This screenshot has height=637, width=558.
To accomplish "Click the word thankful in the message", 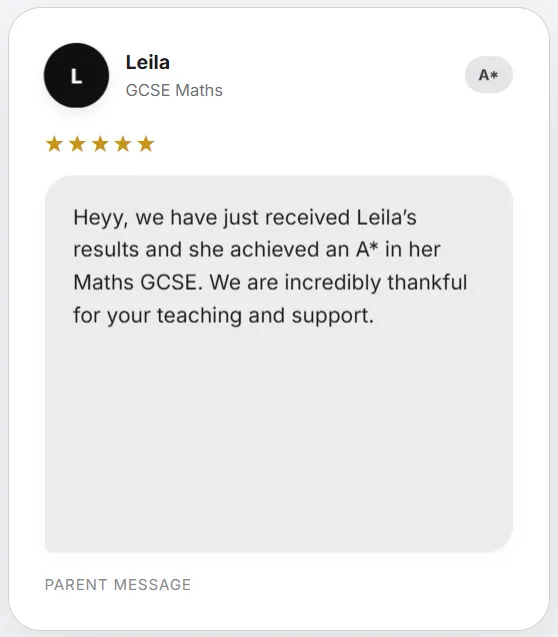I will click(427, 282).
